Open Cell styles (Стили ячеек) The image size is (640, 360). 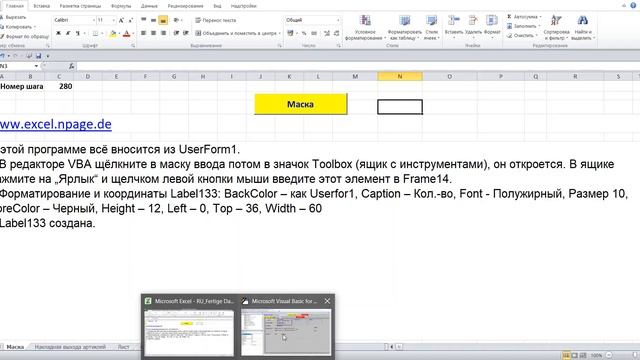(431, 27)
